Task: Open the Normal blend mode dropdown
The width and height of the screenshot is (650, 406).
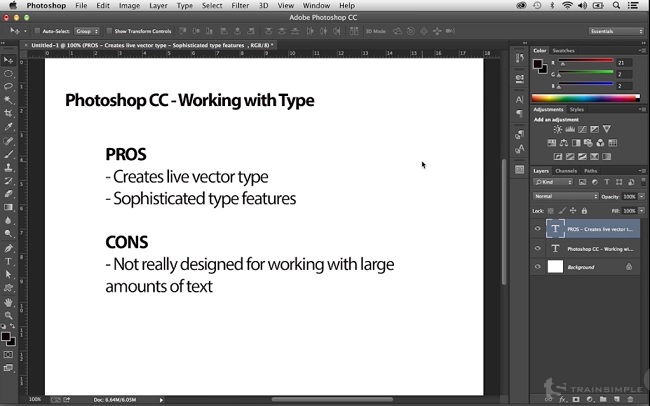Action: tap(565, 196)
